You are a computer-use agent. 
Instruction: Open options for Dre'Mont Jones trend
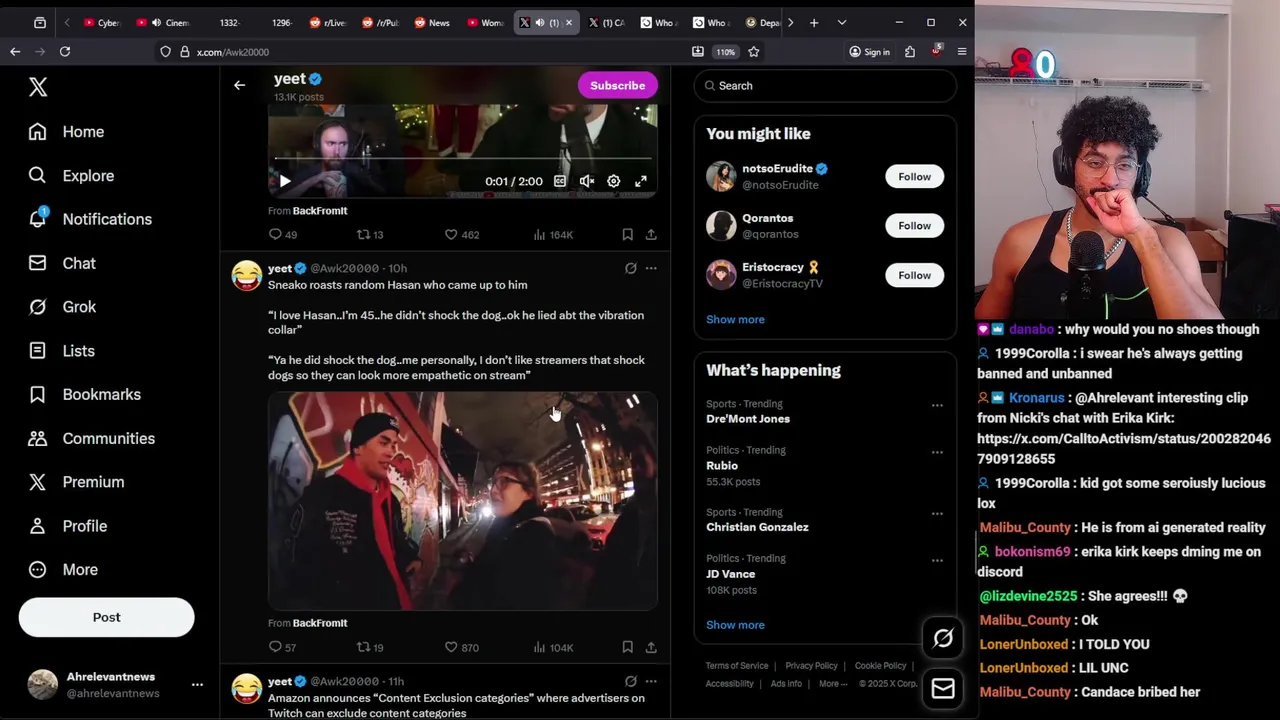[937, 405]
